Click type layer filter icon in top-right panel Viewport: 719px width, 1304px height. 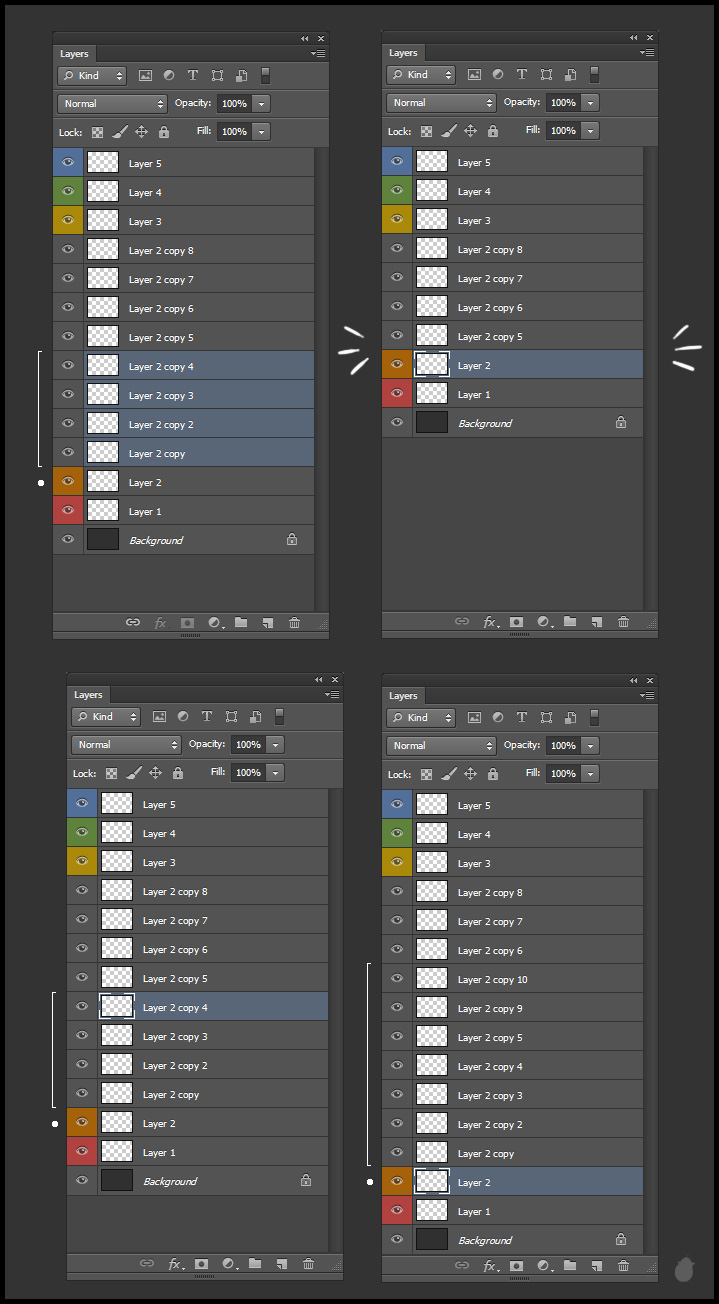pyautogui.click(x=521, y=75)
